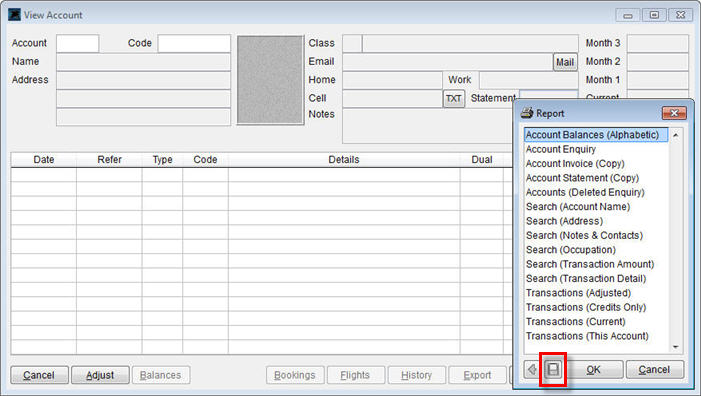Click the Account number input field
The height and width of the screenshot is (396, 701).
tap(78, 44)
